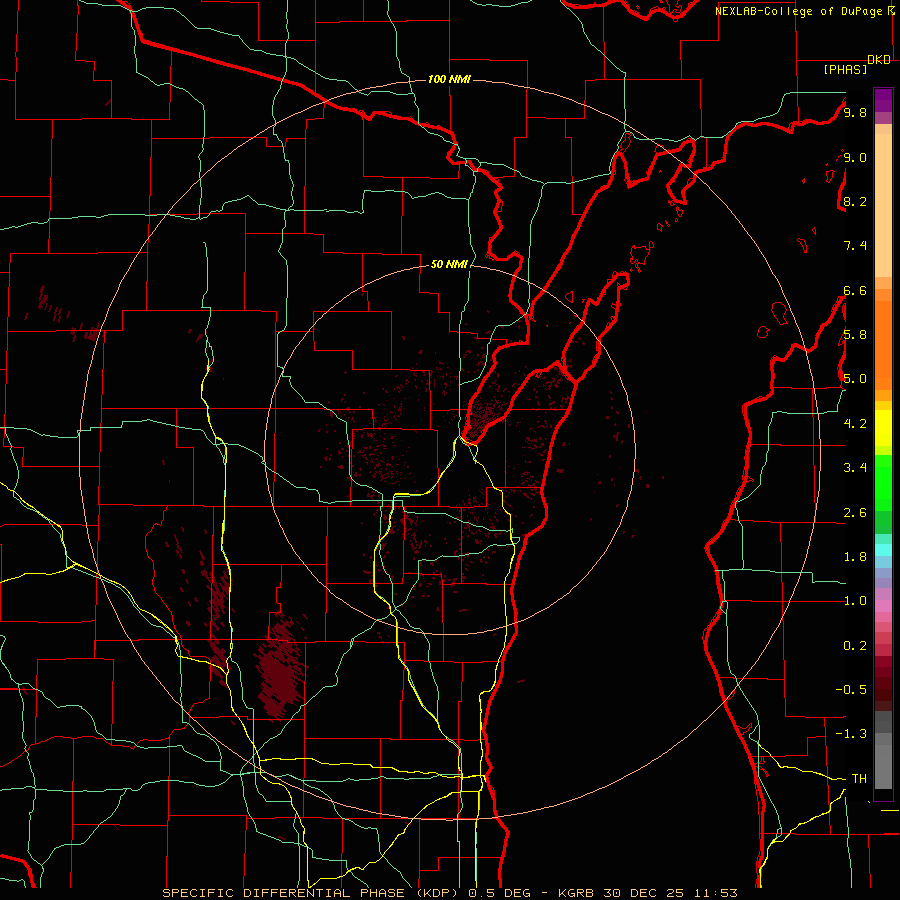Viewport: 900px width, 900px height.
Task: Click the 3.4 legend value
Action: (855, 468)
